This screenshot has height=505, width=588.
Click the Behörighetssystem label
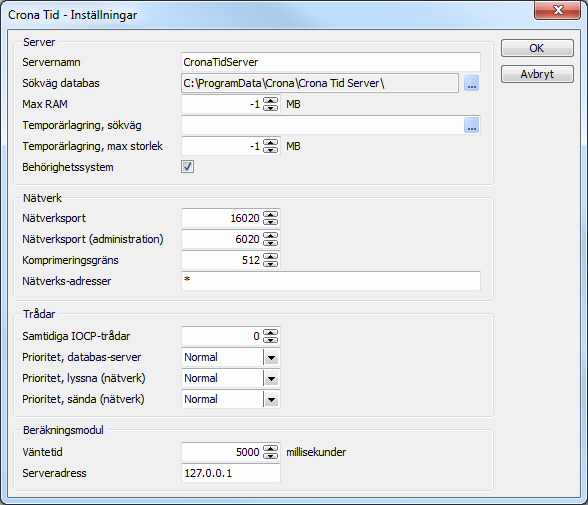68,167
